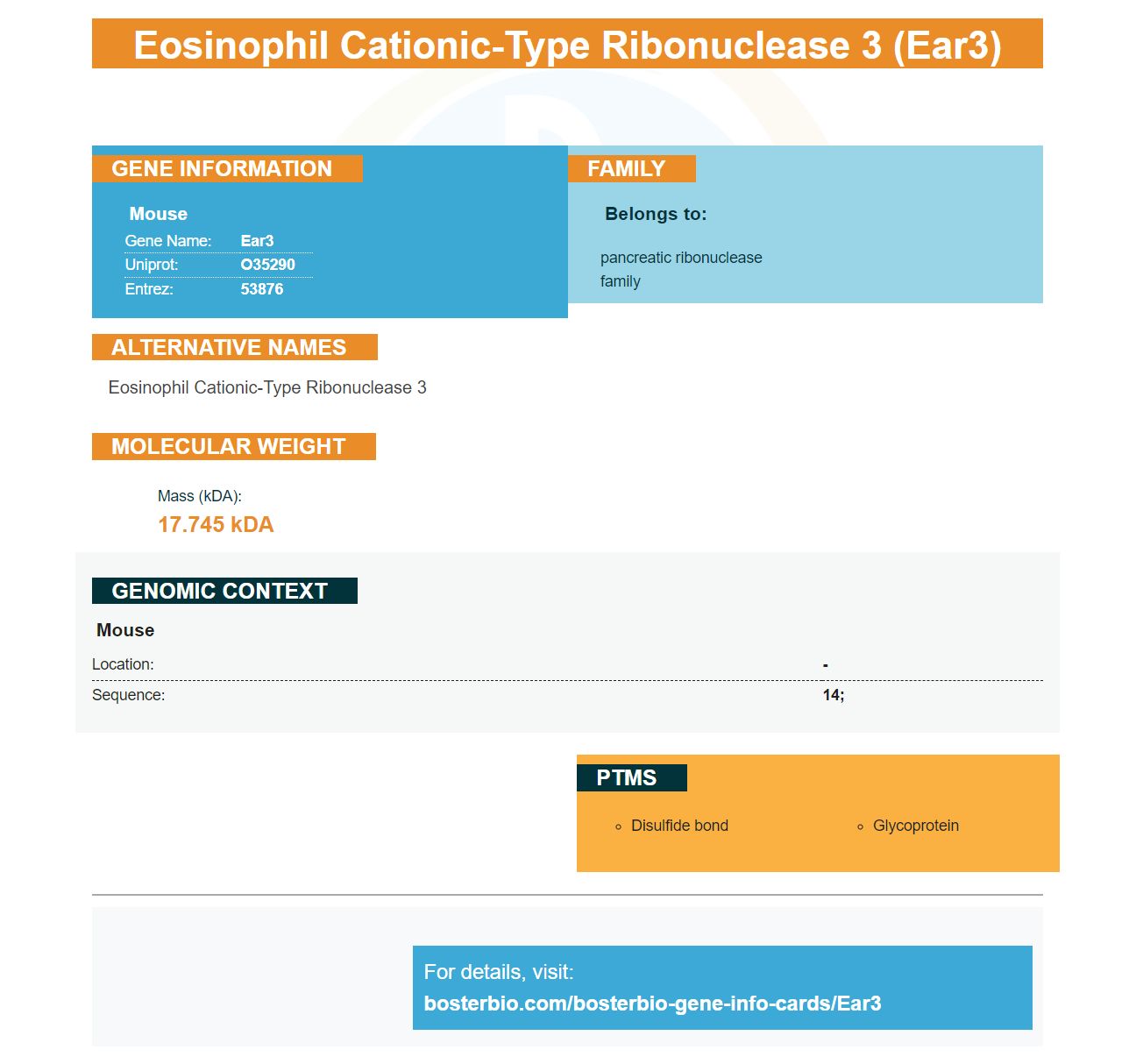This screenshot has height=1064, width=1129.
Task: Open the Entrez ID 53876
Action: coord(261,289)
